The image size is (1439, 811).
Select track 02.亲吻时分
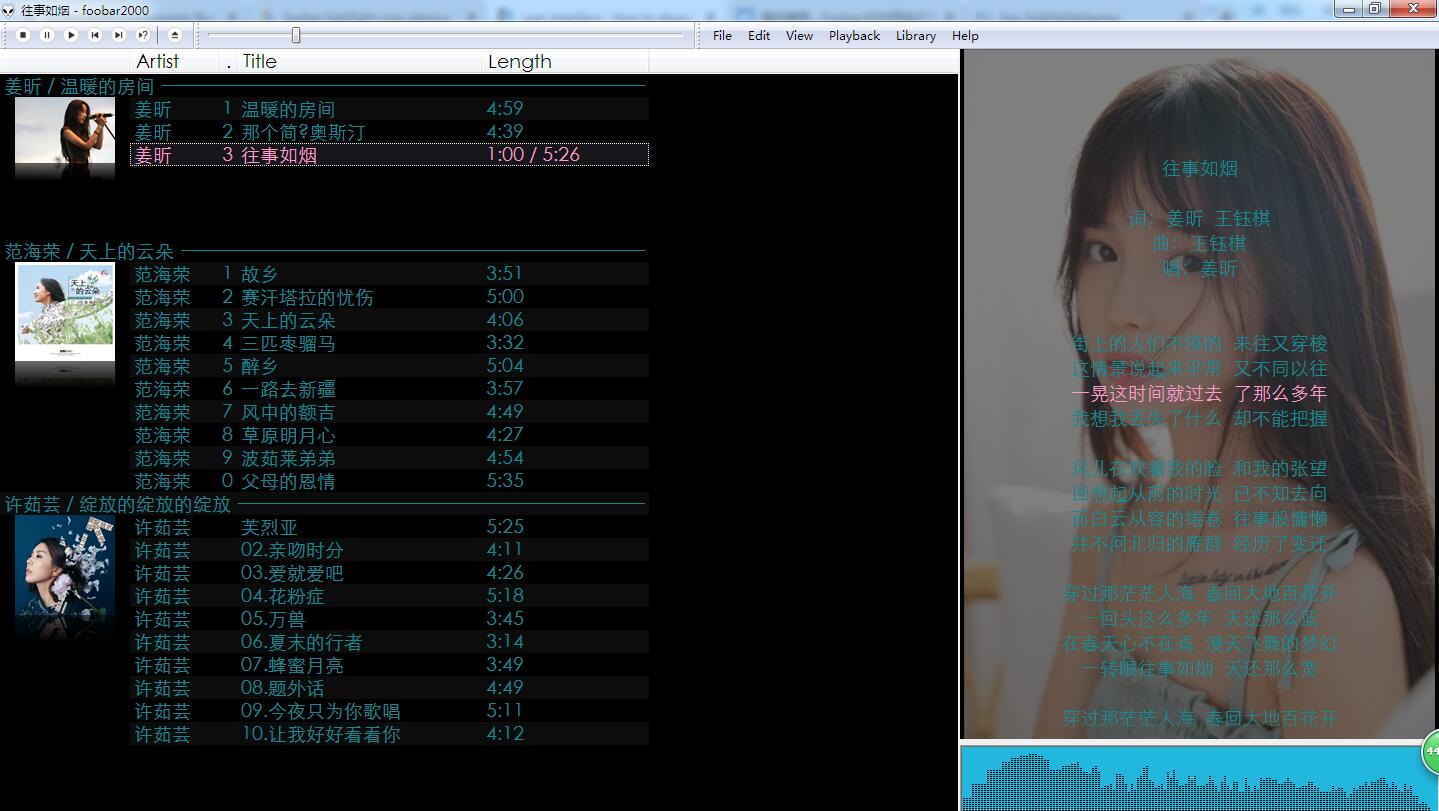(390, 549)
